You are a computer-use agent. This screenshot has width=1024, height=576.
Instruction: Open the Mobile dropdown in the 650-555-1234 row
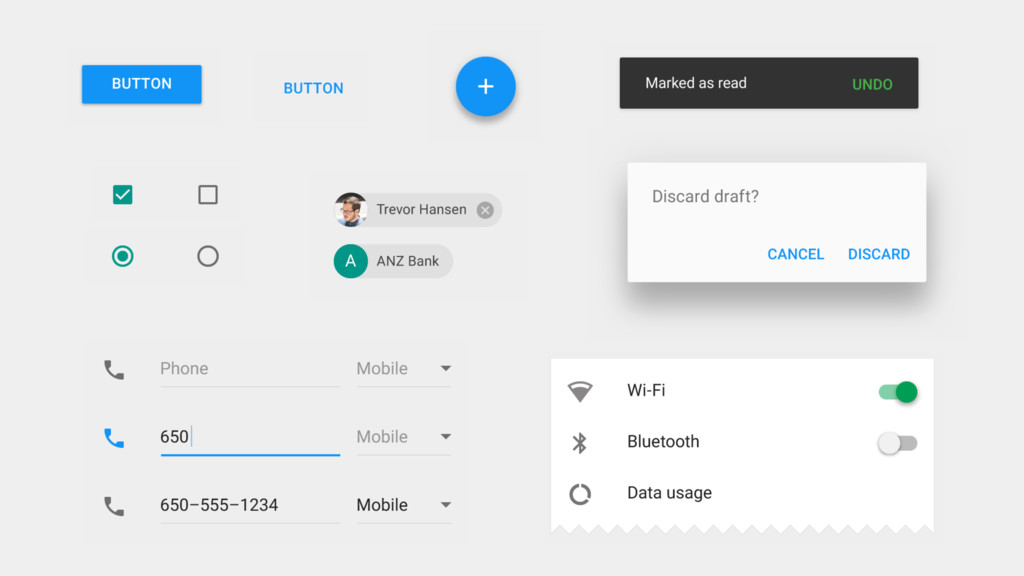(x=404, y=506)
